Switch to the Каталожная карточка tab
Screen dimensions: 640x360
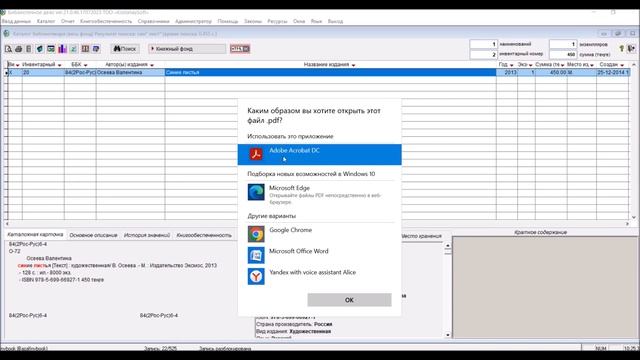(35, 235)
